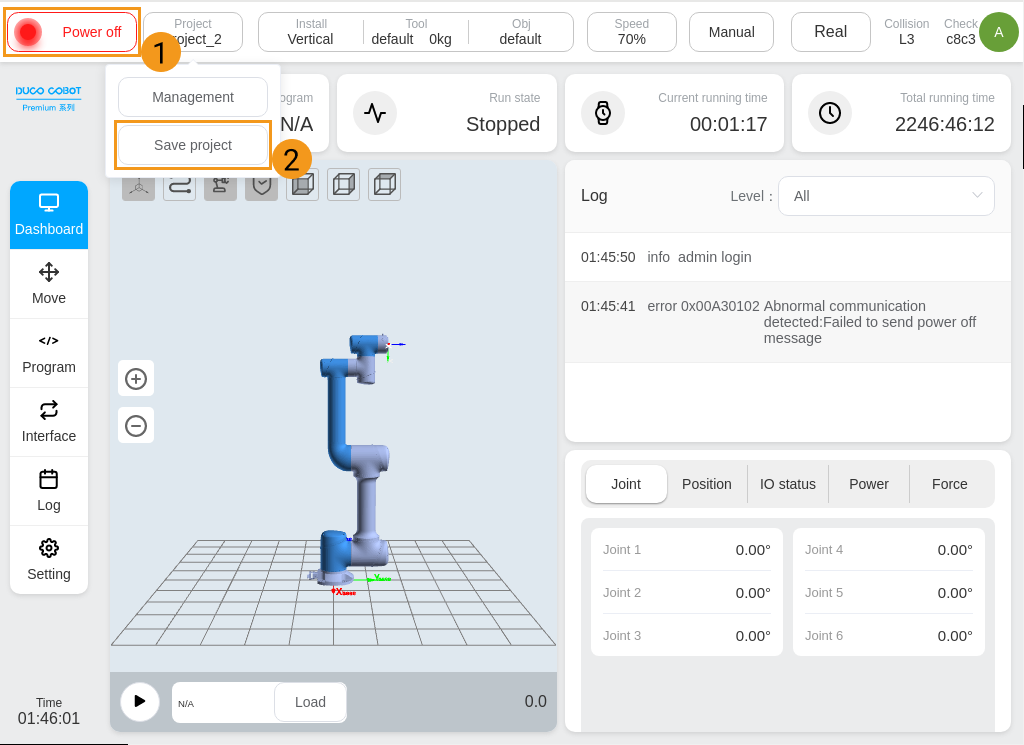
Task: Choose Save project from the menu
Action: click(193, 145)
